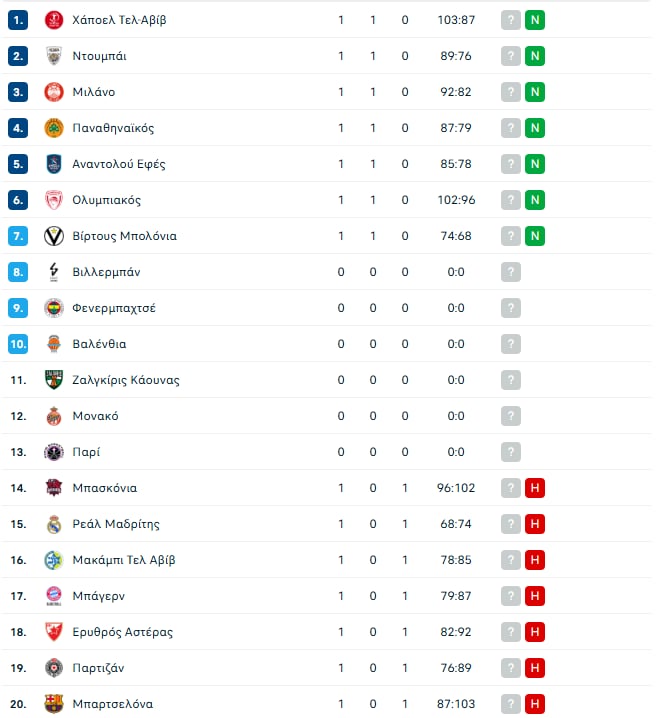The image size is (661, 718).
Task: Click the Olympiacos team crest
Action: (54, 200)
